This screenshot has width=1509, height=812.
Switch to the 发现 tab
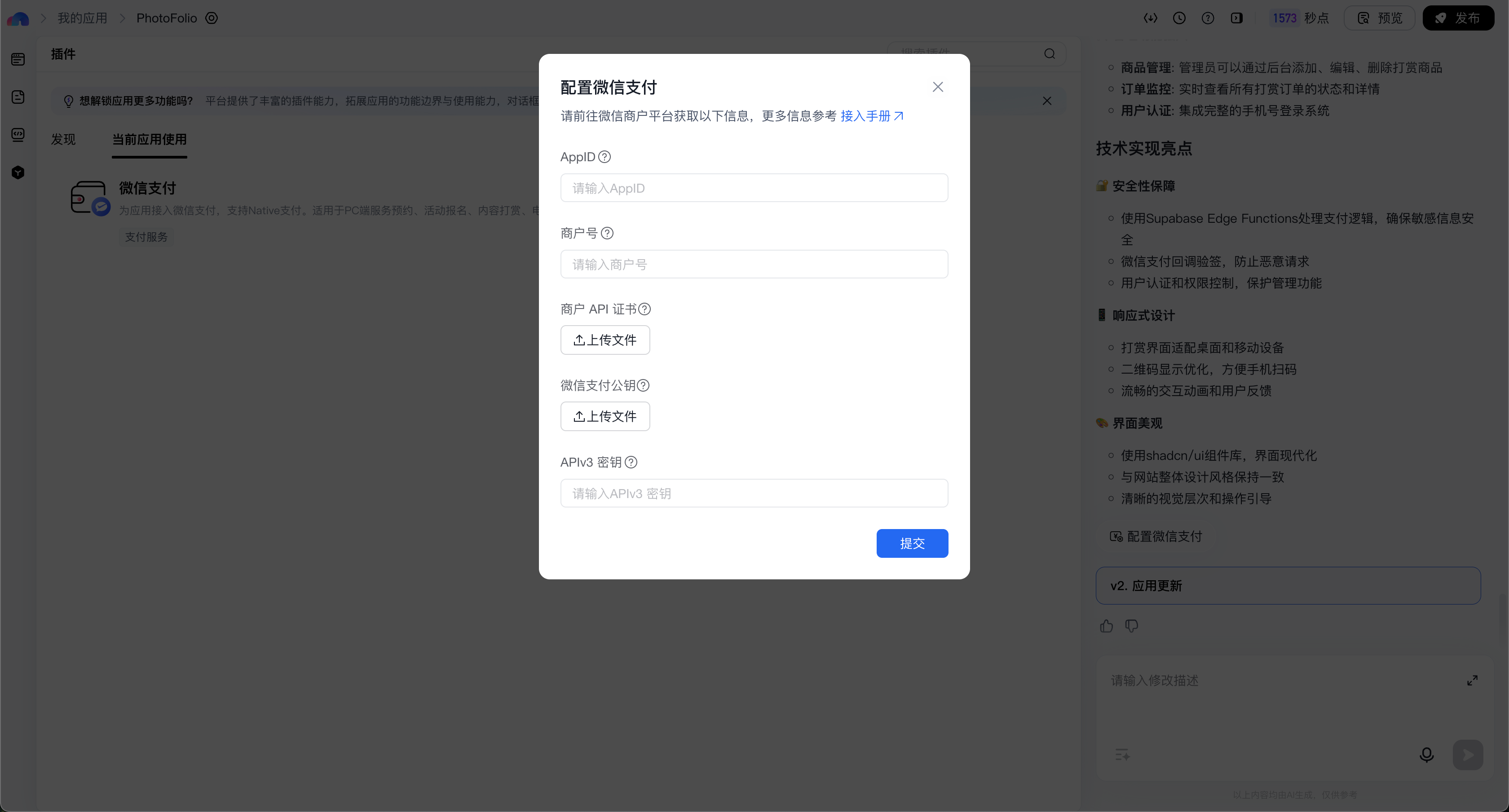click(63, 139)
